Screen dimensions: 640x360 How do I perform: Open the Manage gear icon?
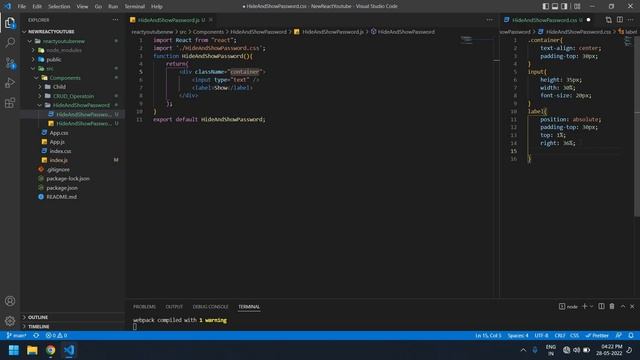pos(10,321)
